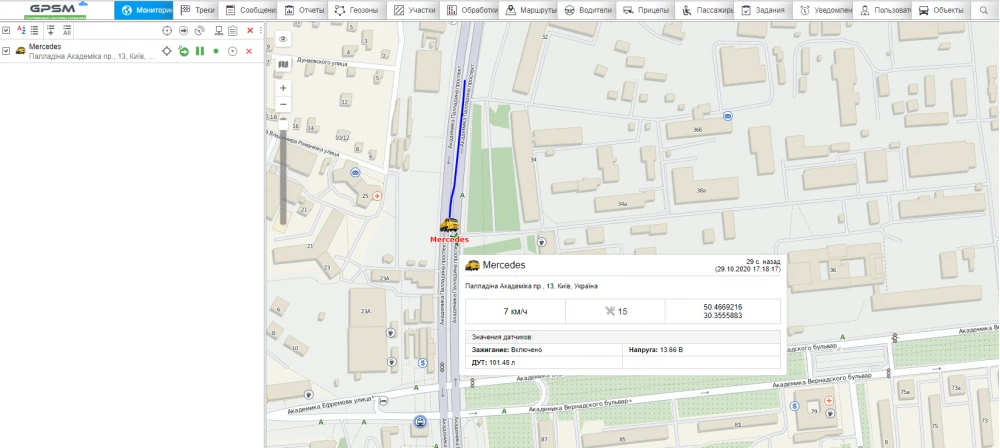Viewport: 1000px width, 448px height.
Task: Go to the Водители tab
Action: [585, 10]
